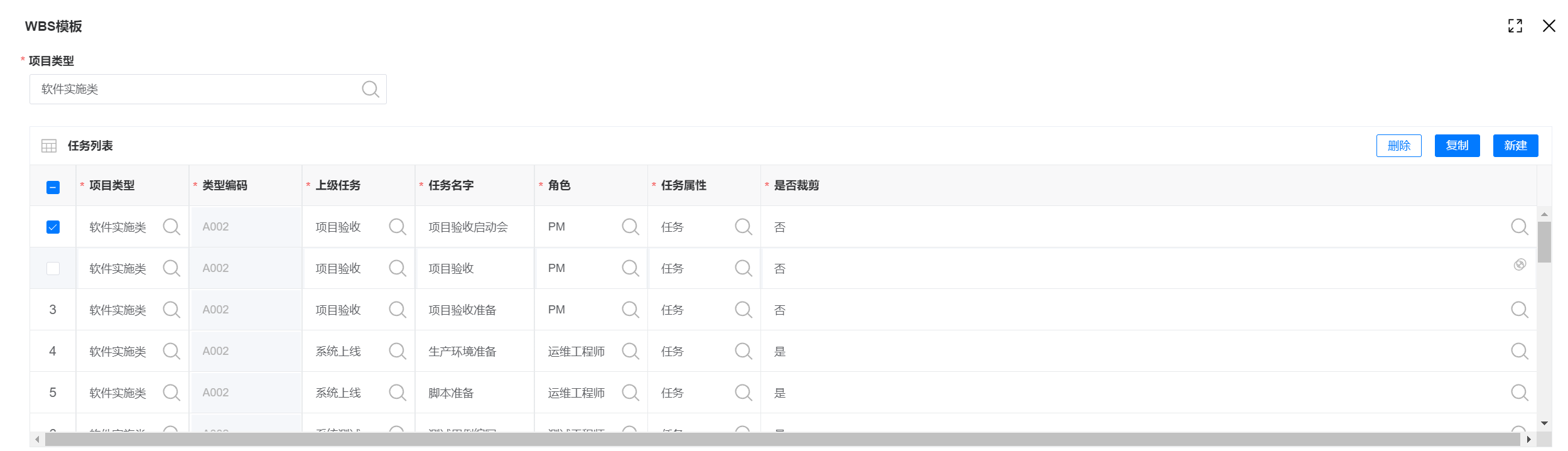Open 角色 lookup in 脚本准备 row
Image resolution: width=1568 pixels, height=451 pixels.
click(630, 393)
